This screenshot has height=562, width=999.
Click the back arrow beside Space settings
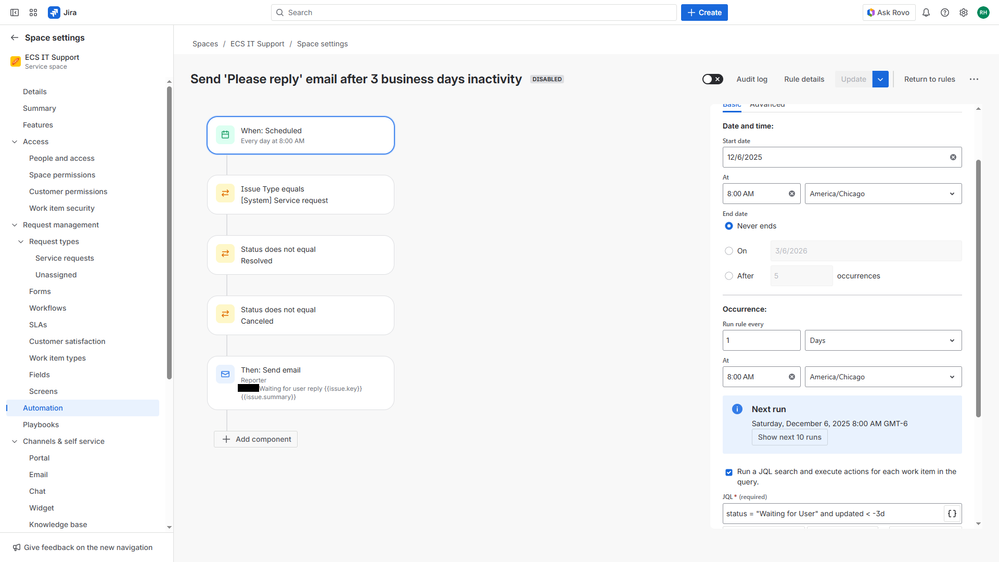(14, 38)
